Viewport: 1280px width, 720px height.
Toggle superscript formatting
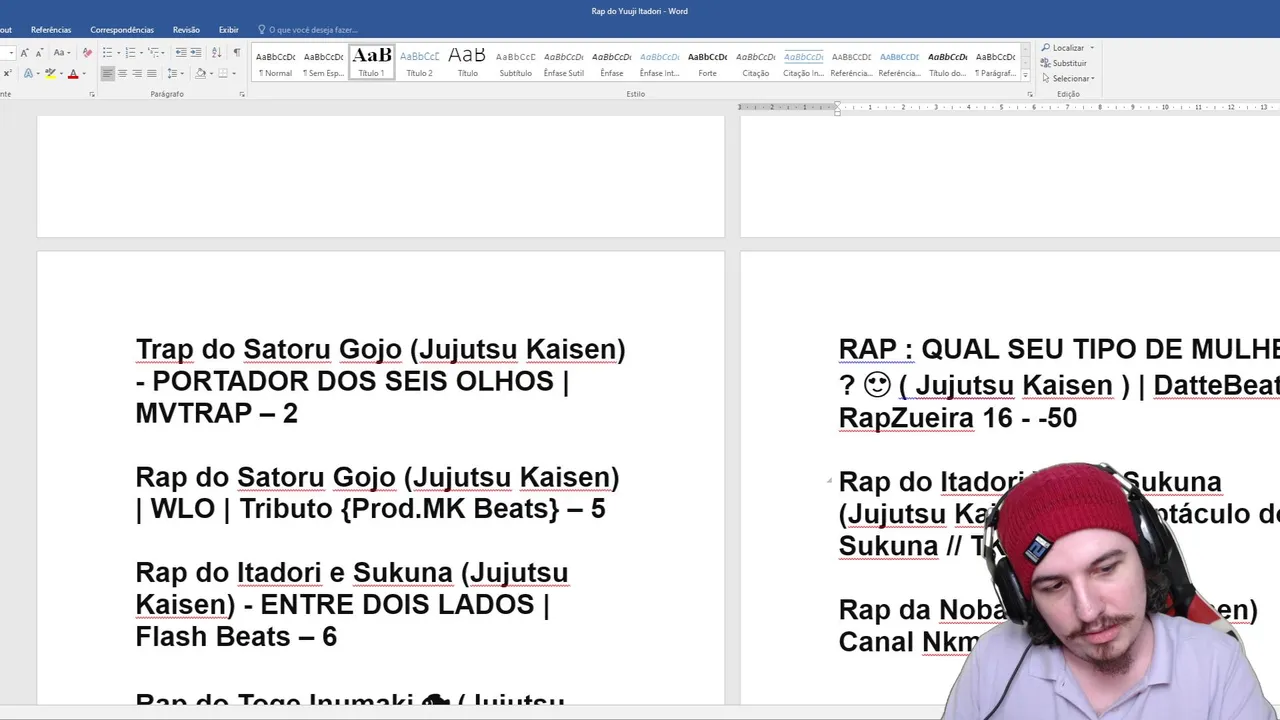pos(7,73)
